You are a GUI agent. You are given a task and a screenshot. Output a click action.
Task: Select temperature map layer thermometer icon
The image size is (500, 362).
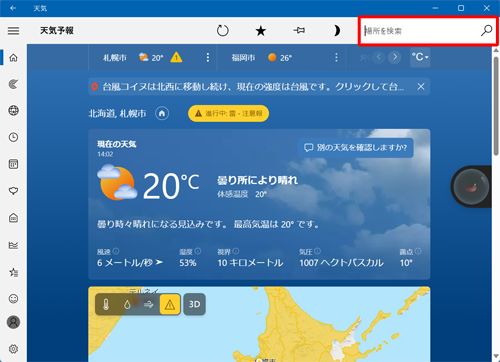tap(106, 304)
